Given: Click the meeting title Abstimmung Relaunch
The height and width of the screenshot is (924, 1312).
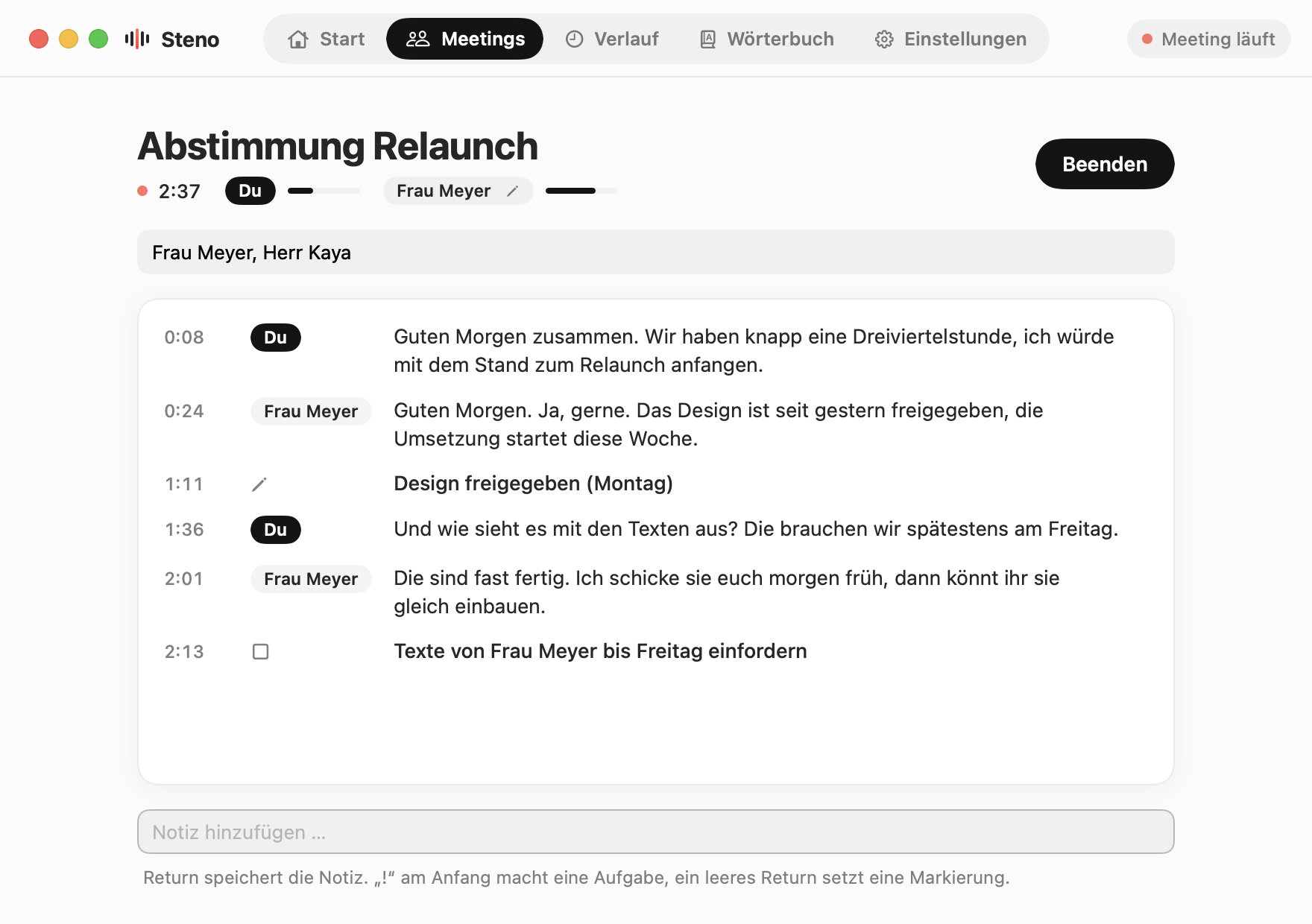Looking at the screenshot, I should tap(338, 146).
